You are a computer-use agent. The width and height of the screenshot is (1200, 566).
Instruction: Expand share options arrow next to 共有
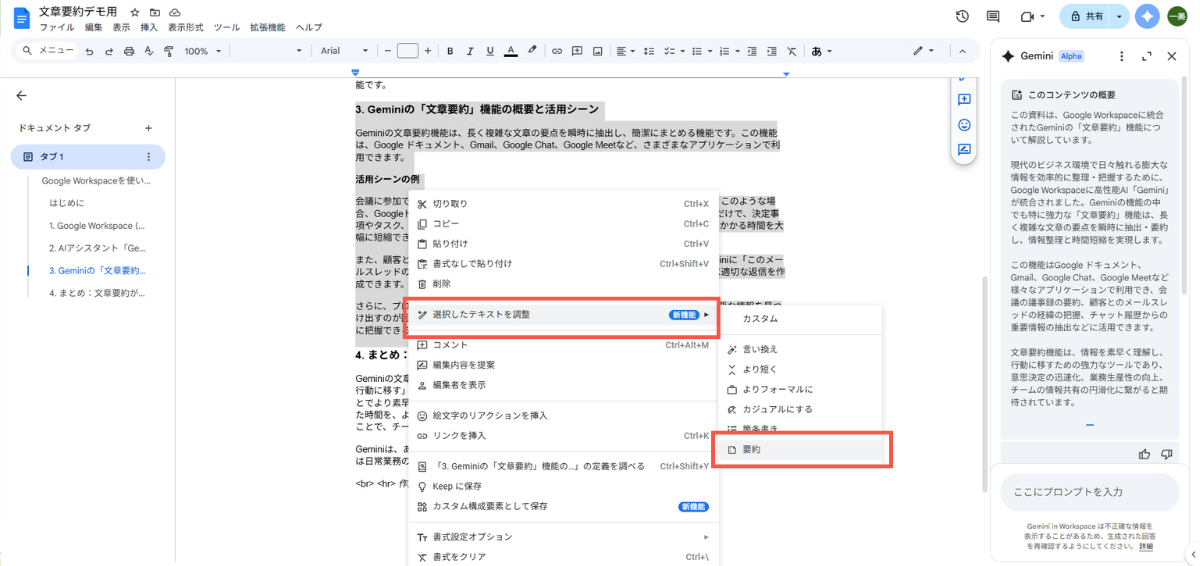[1119, 17]
